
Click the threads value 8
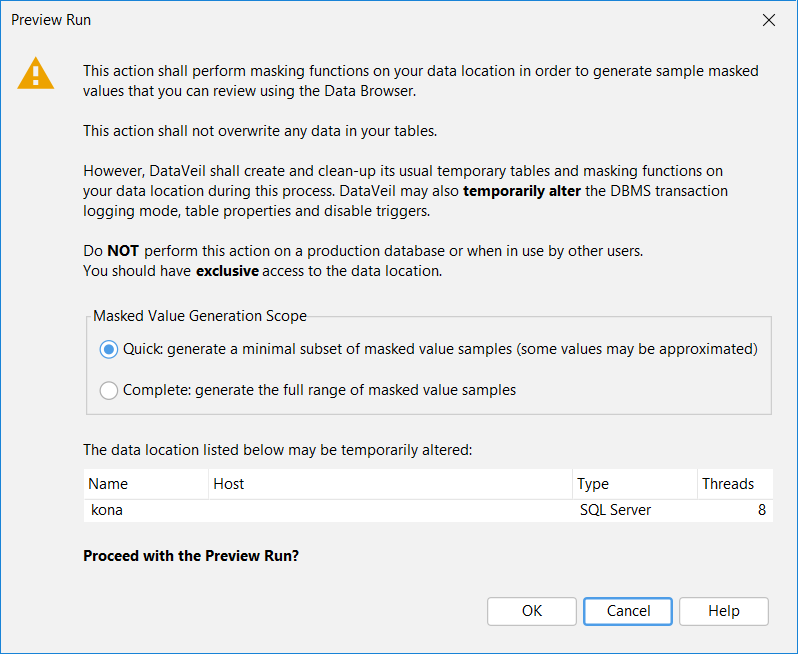(761, 510)
